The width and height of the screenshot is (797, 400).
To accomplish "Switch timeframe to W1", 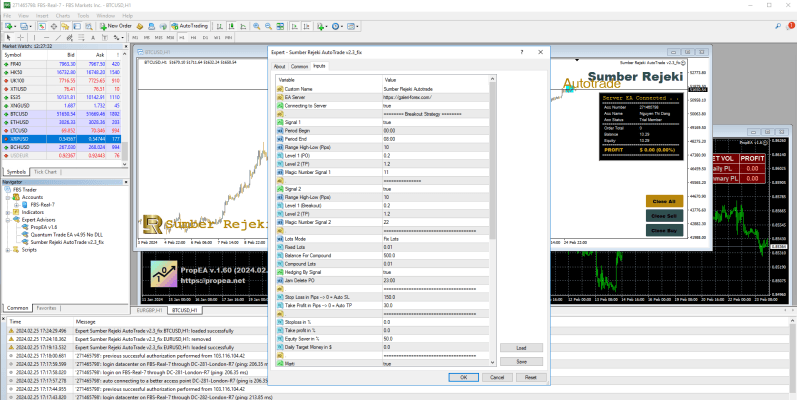I will pyautogui.click(x=217, y=37).
